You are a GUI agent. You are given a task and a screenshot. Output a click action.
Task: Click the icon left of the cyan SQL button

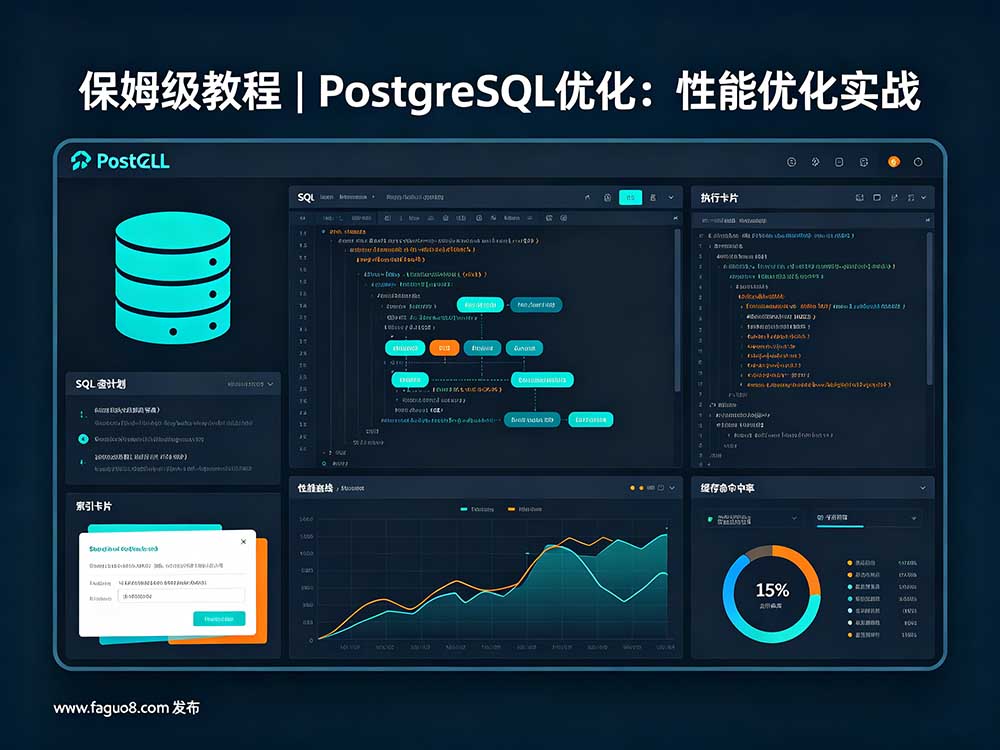[607, 198]
